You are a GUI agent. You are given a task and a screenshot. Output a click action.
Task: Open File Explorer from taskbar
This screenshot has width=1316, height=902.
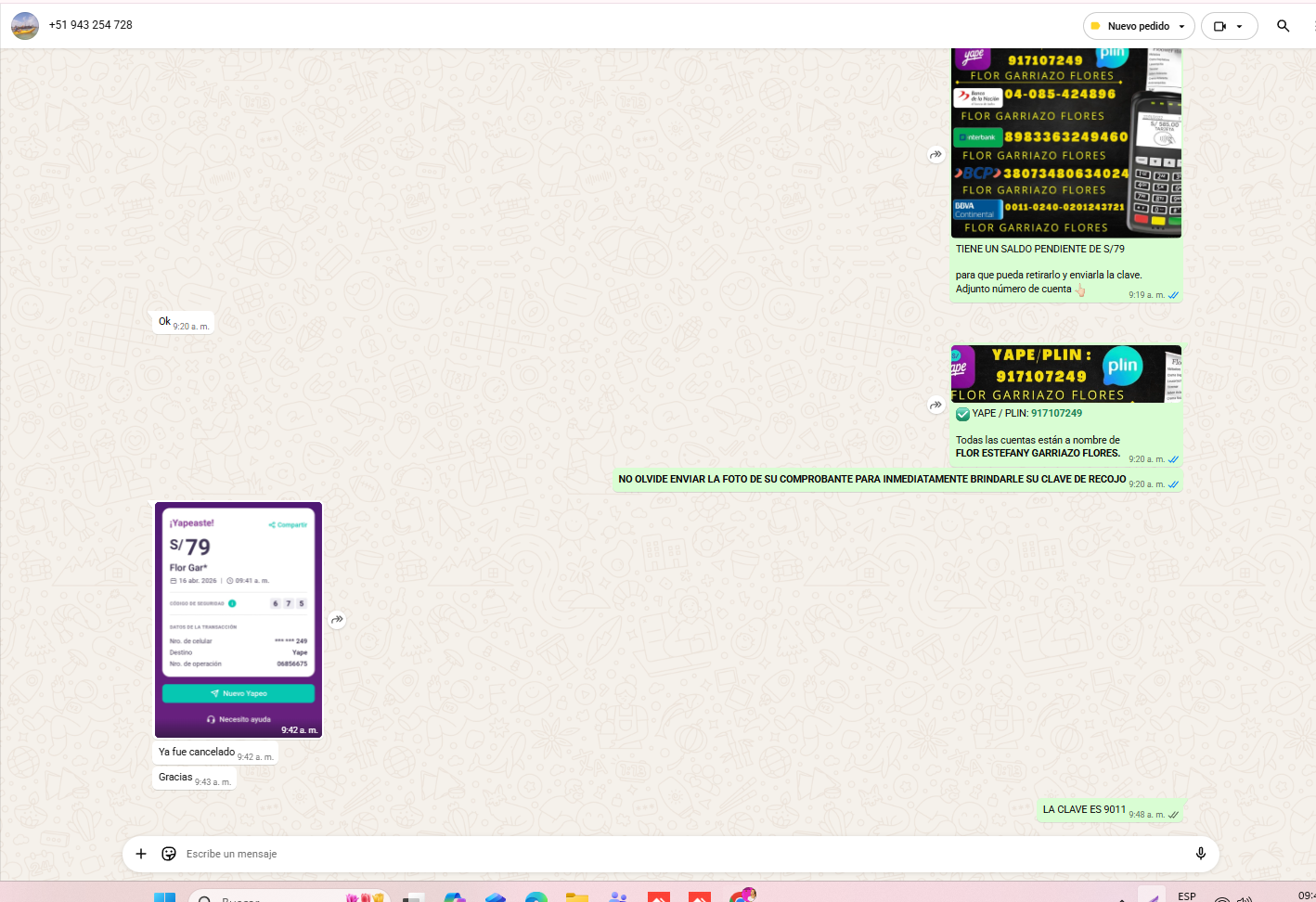tap(577, 897)
